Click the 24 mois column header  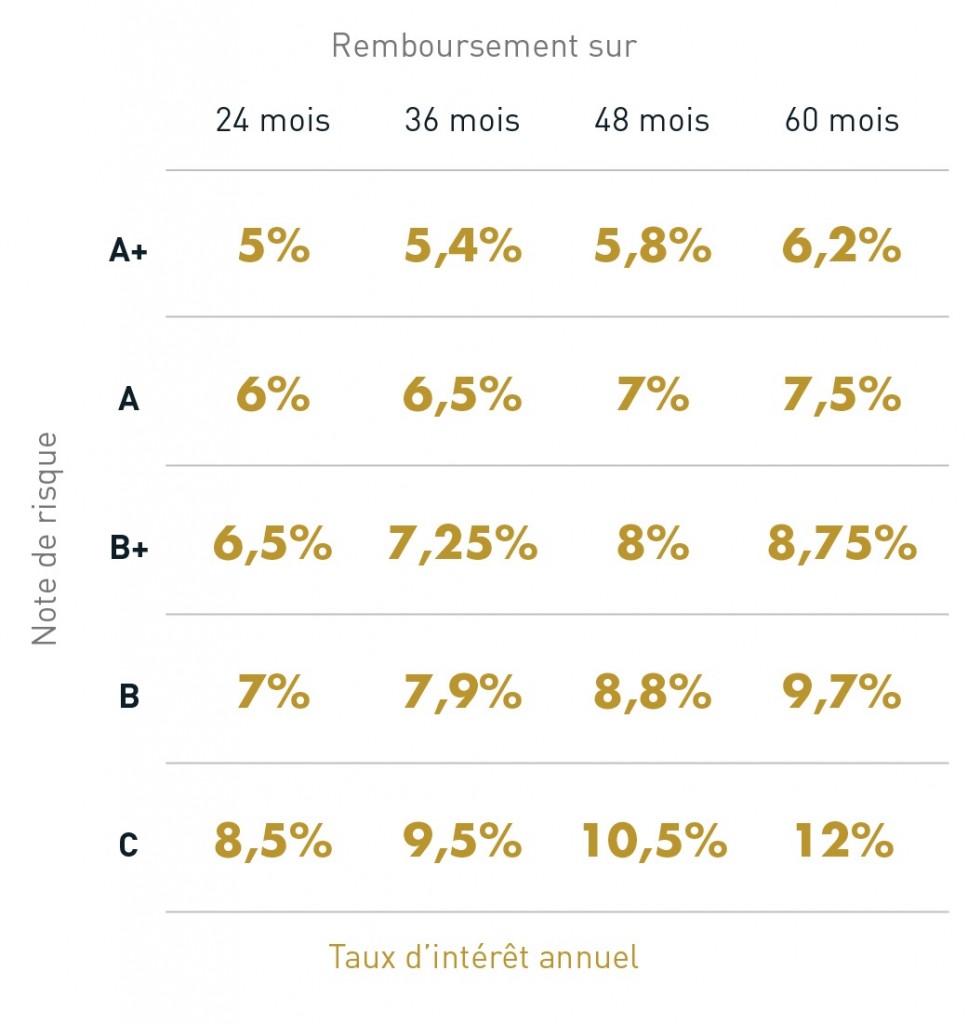(x=272, y=121)
